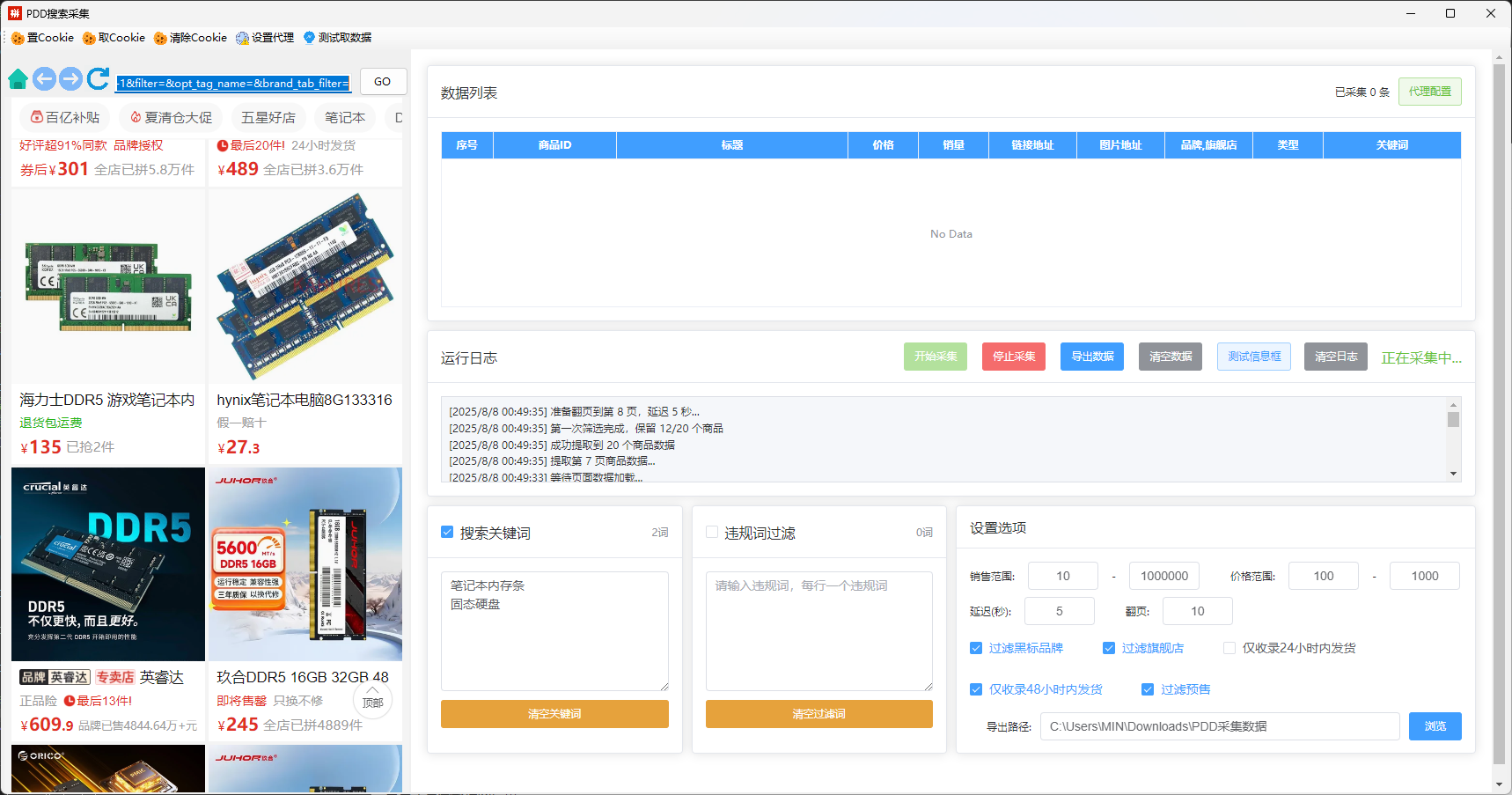Screen dimensions: 1512x795
Task: Click the 导出路径 input field
Action: [1219, 726]
